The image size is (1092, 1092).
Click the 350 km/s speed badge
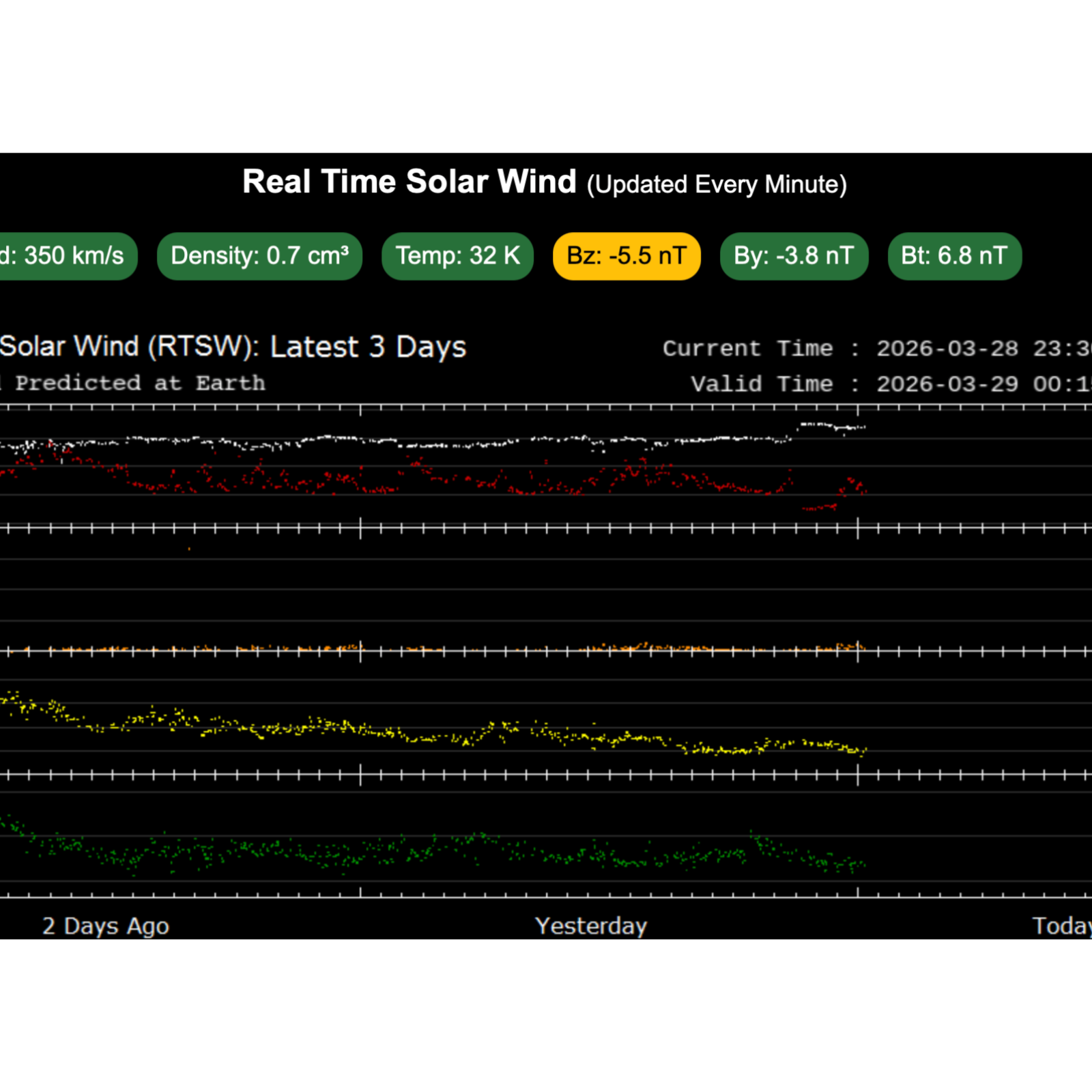(x=67, y=256)
